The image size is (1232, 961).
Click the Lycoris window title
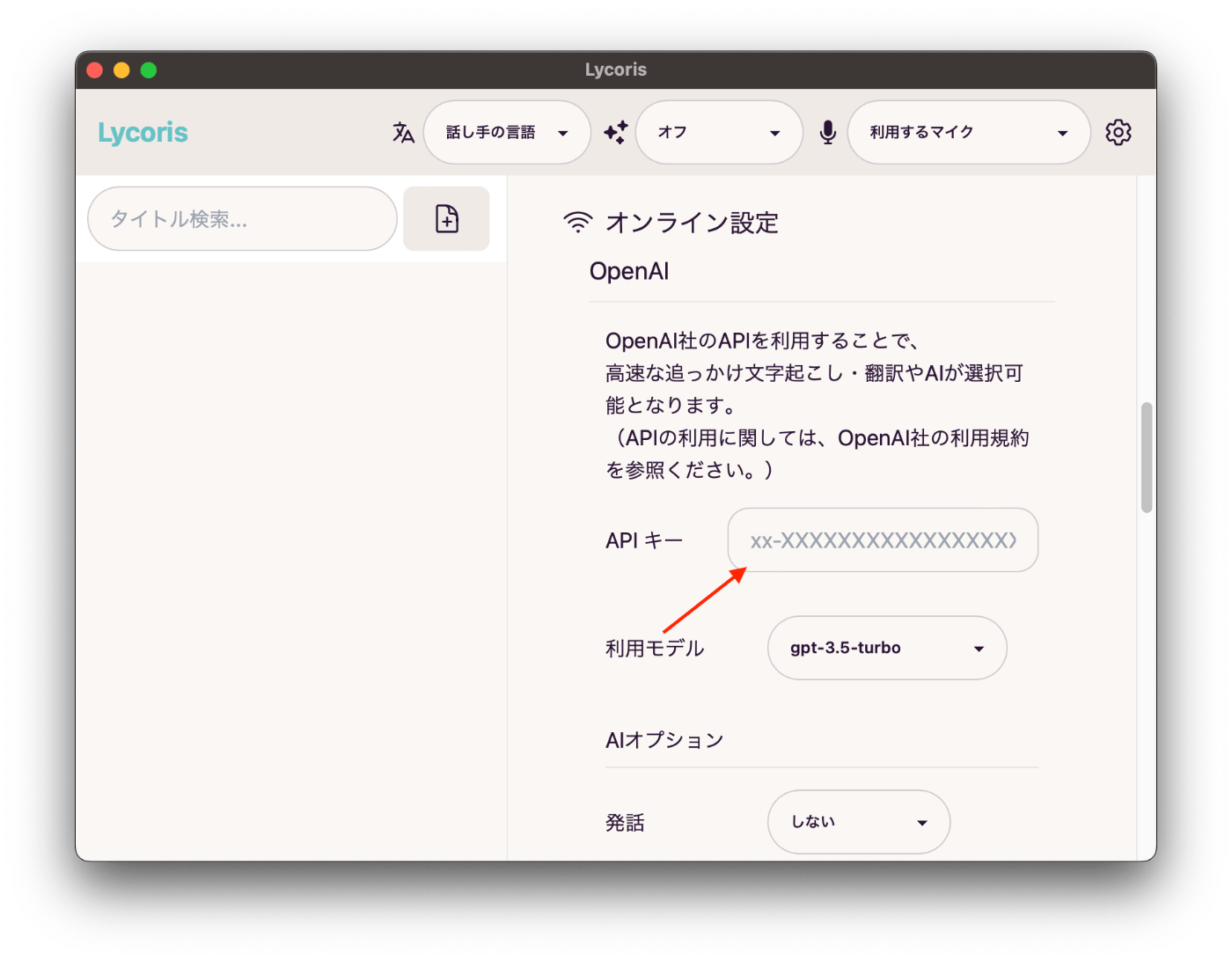(x=616, y=70)
